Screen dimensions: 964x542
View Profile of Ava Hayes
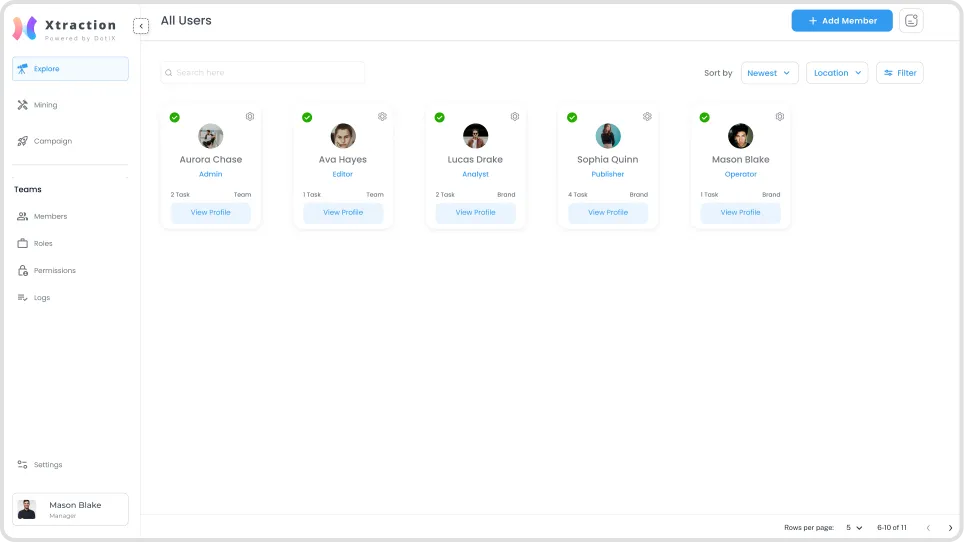tap(343, 213)
